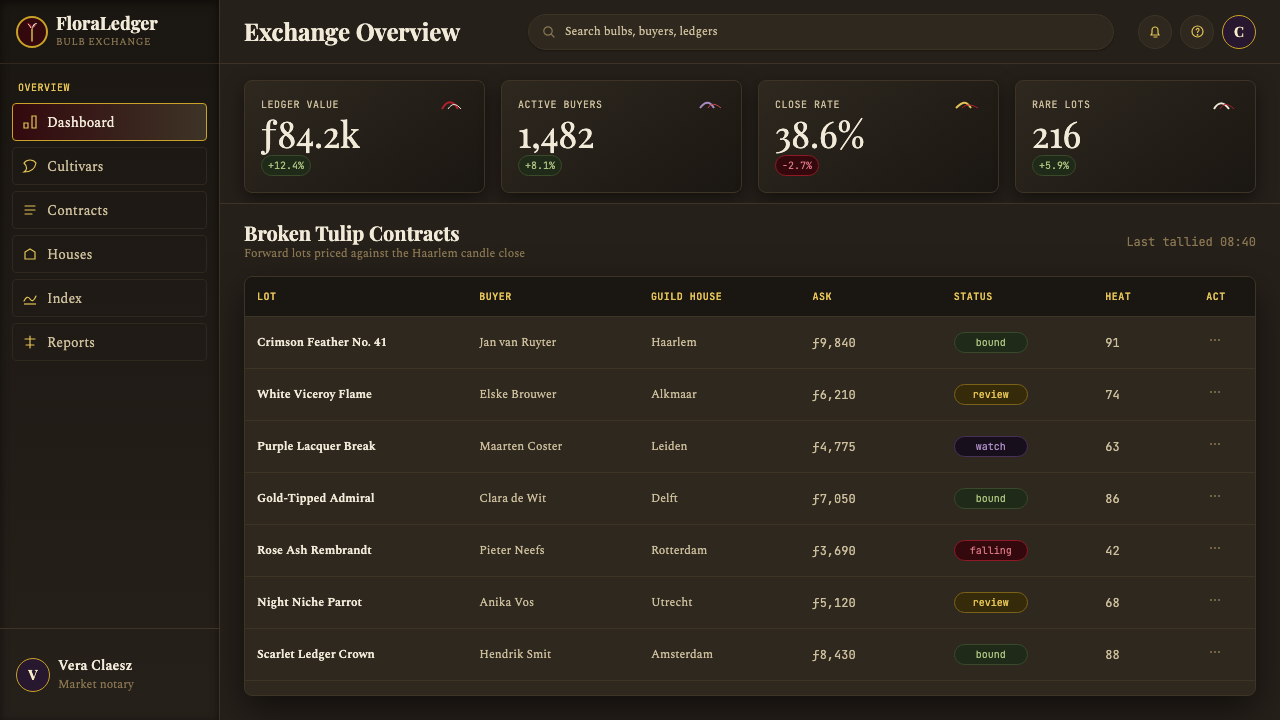Screen dimensions: 1280x720
Task: Click the FloraLedger tulip logo icon
Action: click(32, 32)
